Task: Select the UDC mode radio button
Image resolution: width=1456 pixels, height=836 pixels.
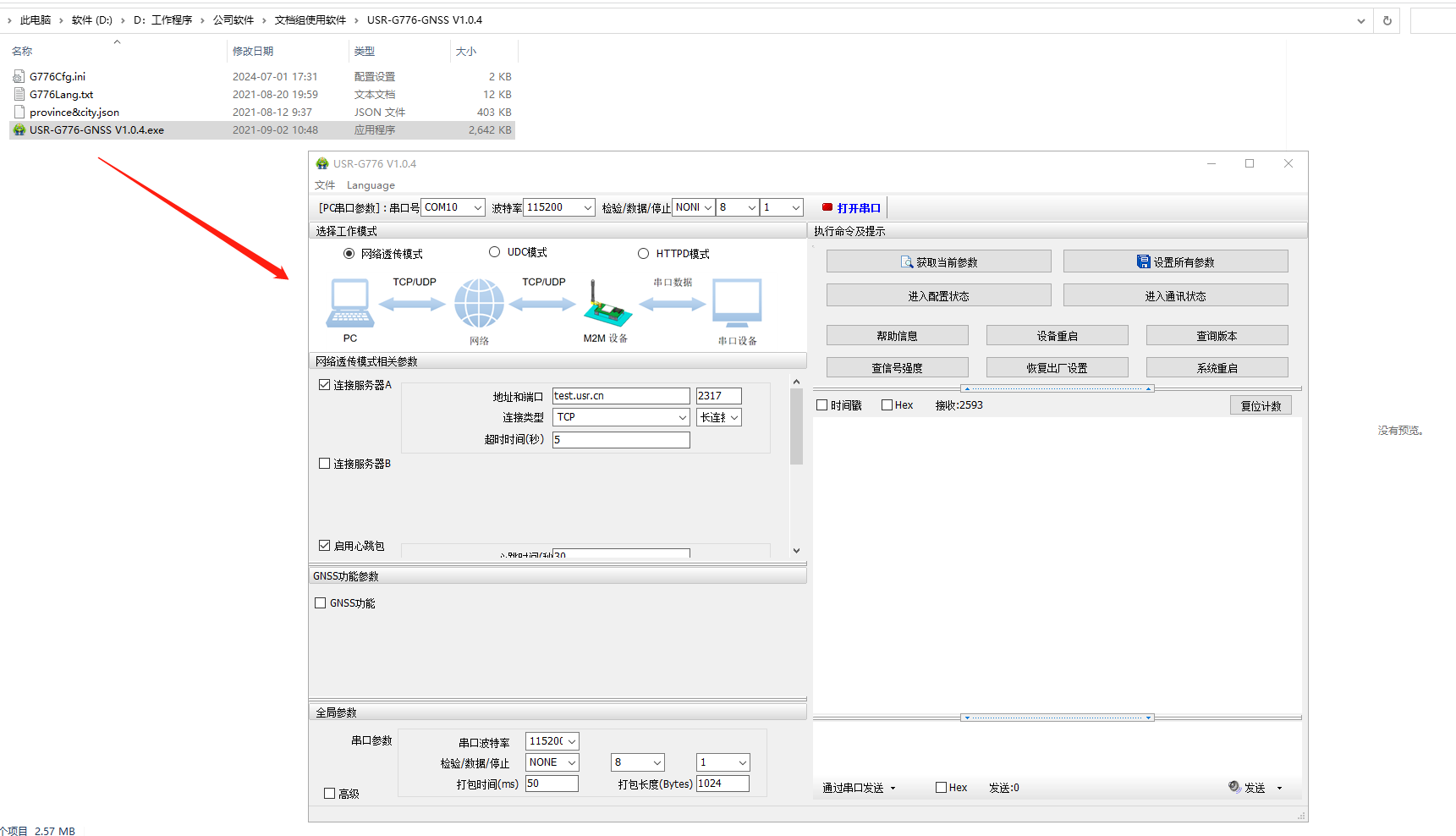Action: point(495,252)
